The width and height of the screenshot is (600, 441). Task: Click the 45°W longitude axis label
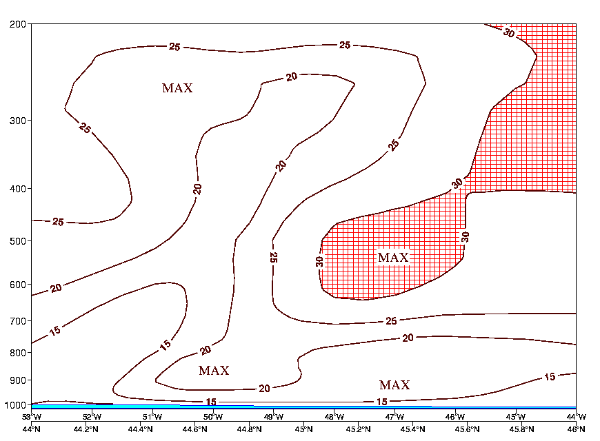click(515, 417)
